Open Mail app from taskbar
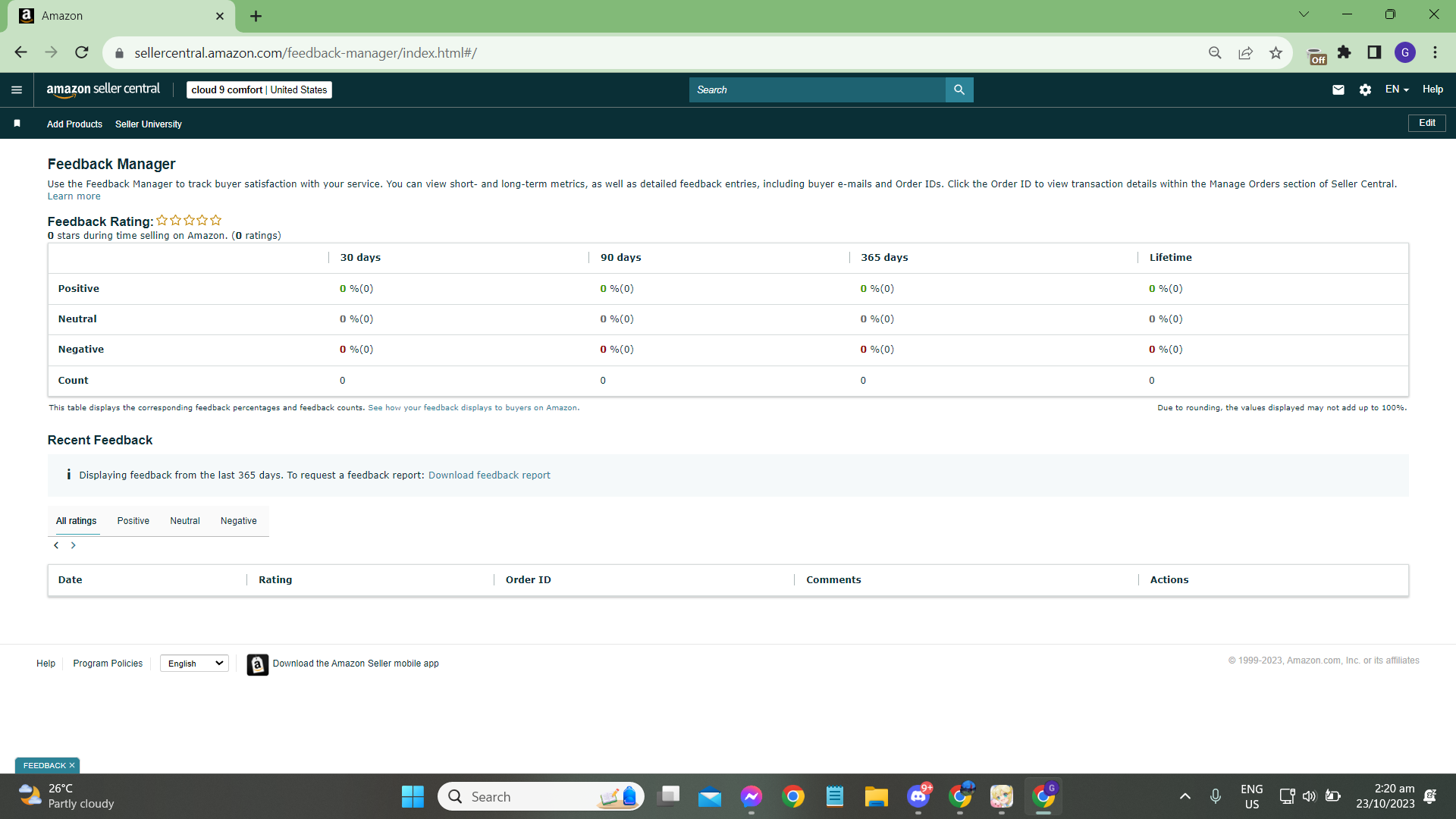1456x819 pixels. click(710, 796)
